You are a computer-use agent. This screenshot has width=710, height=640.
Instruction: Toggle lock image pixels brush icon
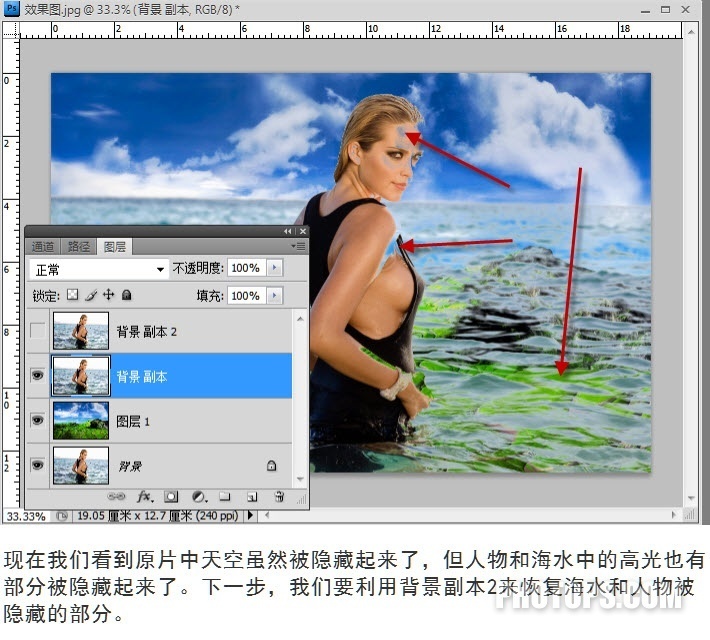[91, 295]
